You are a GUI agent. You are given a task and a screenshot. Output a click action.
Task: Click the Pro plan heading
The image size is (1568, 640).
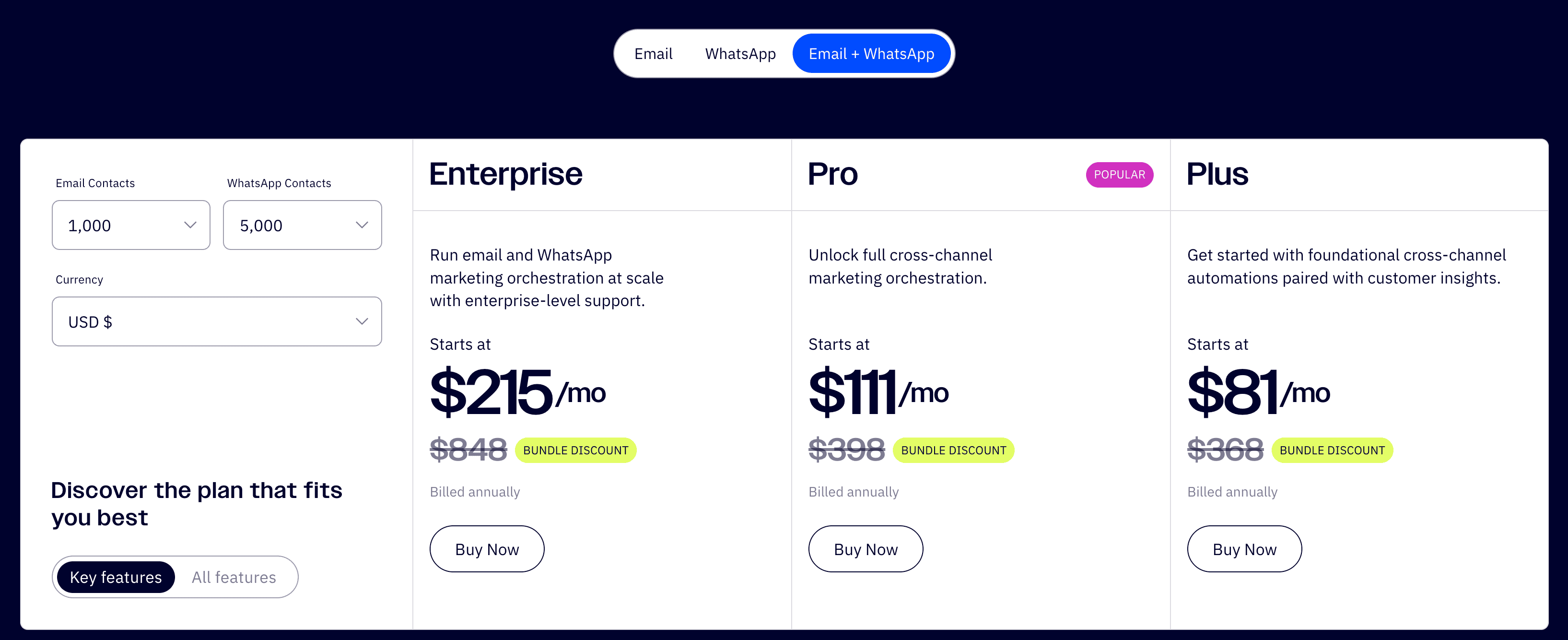[x=833, y=175]
